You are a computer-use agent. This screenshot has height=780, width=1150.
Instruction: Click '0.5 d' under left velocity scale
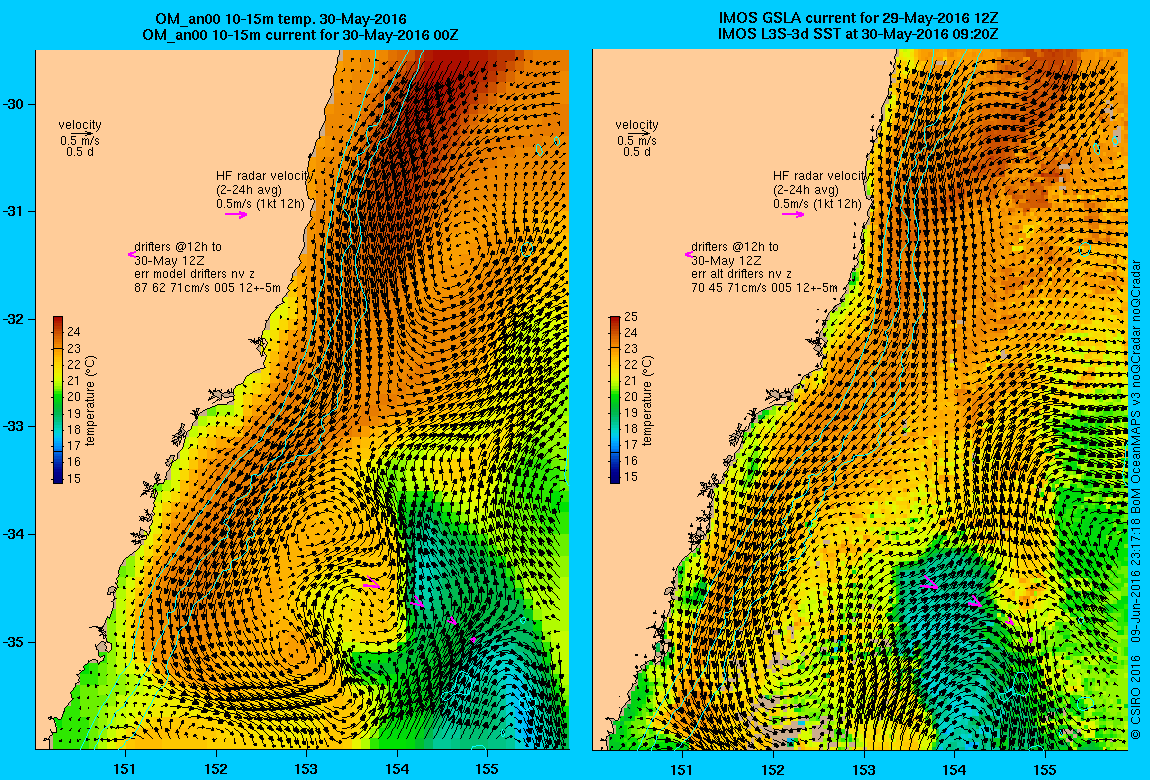(x=80, y=152)
